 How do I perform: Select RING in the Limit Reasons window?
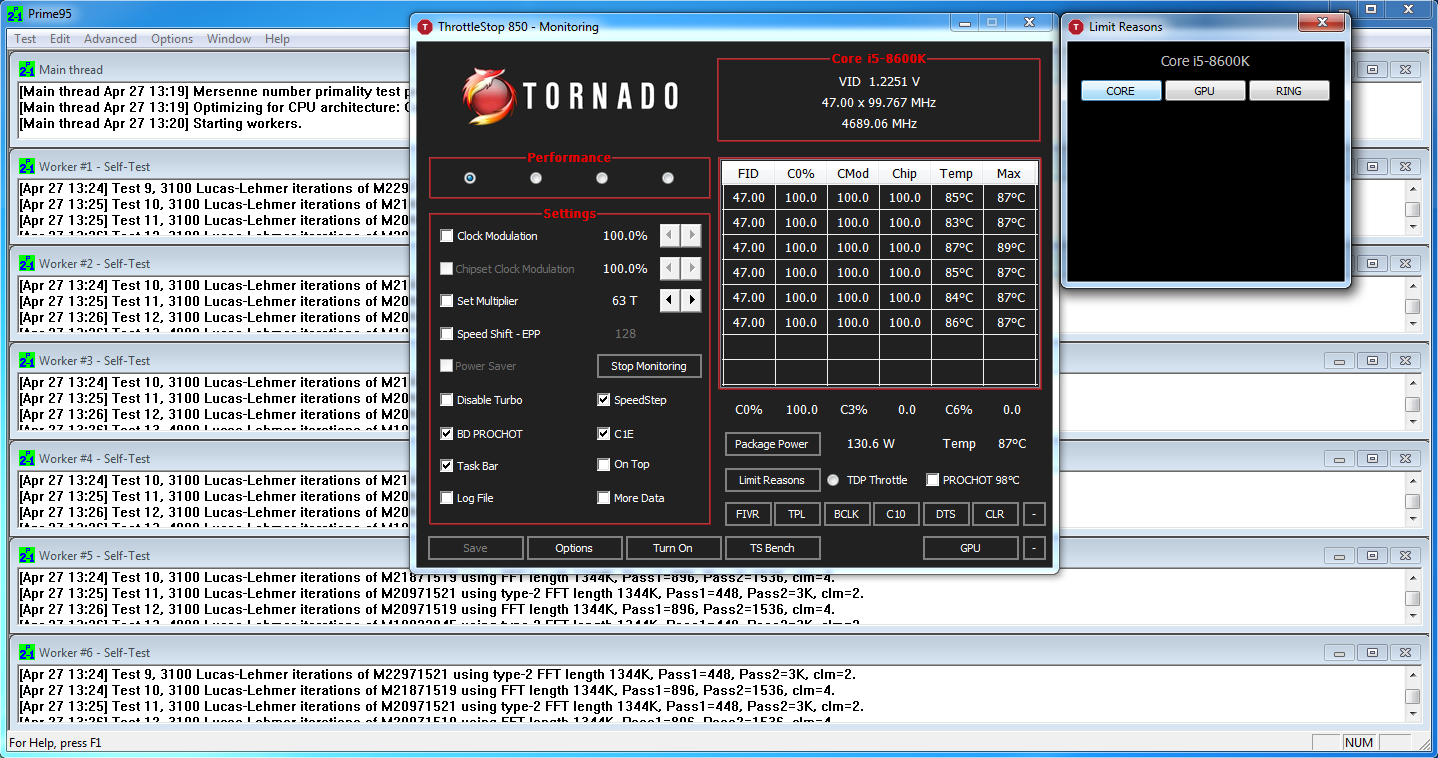point(1289,91)
